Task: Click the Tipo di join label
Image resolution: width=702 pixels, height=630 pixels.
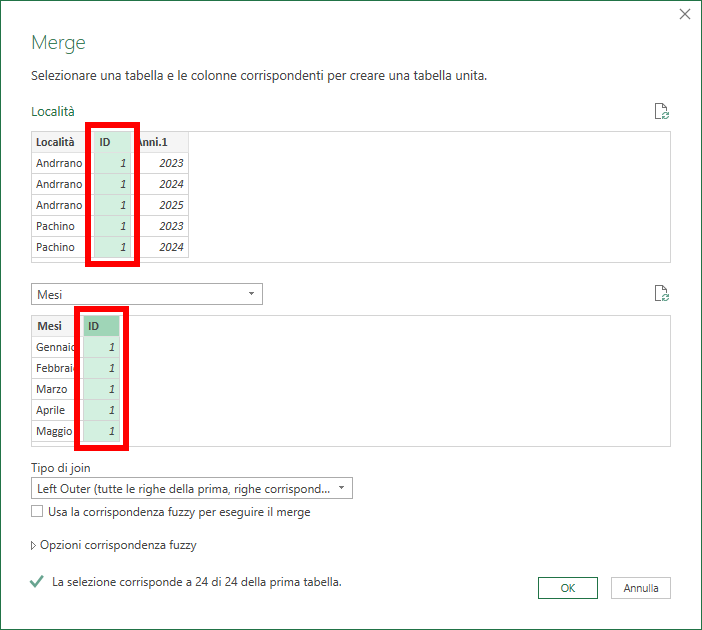Action: (x=60, y=468)
